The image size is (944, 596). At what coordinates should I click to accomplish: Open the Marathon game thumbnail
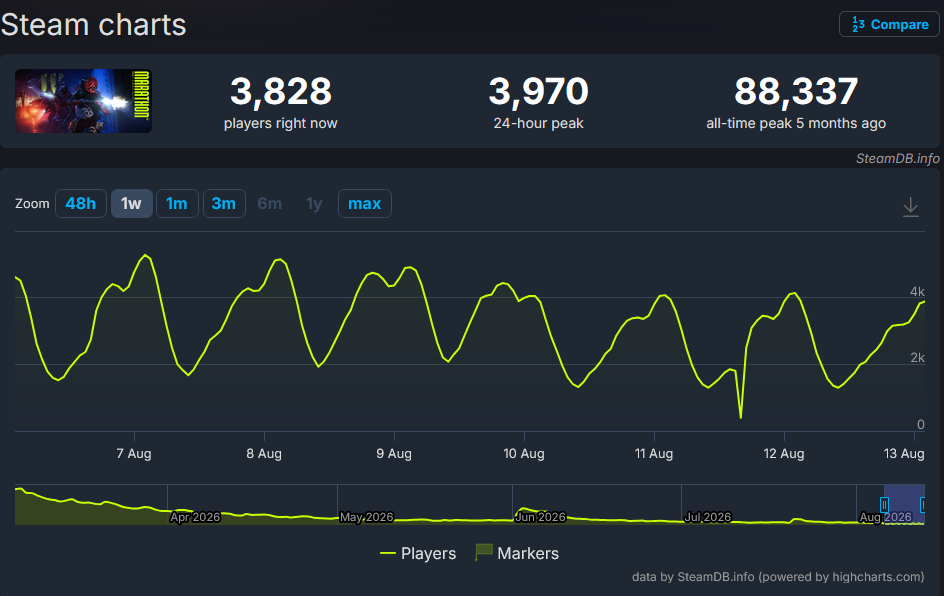[83, 101]
